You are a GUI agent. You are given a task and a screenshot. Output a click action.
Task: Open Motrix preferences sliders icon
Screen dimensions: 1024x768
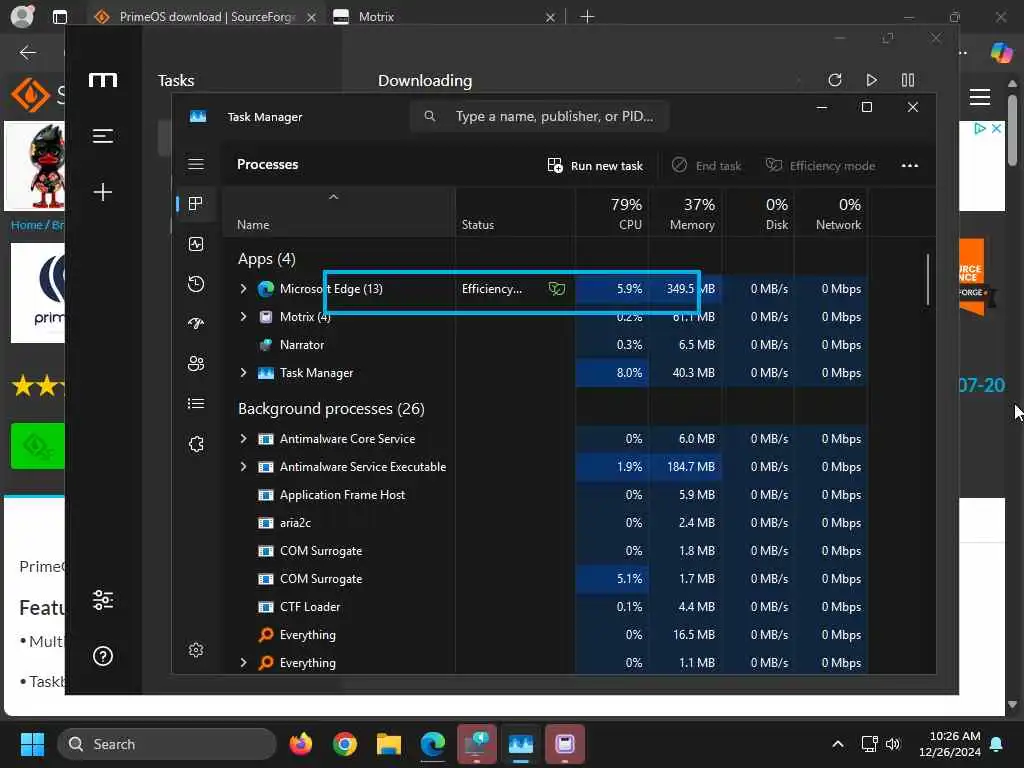click(x=103, y=600)
